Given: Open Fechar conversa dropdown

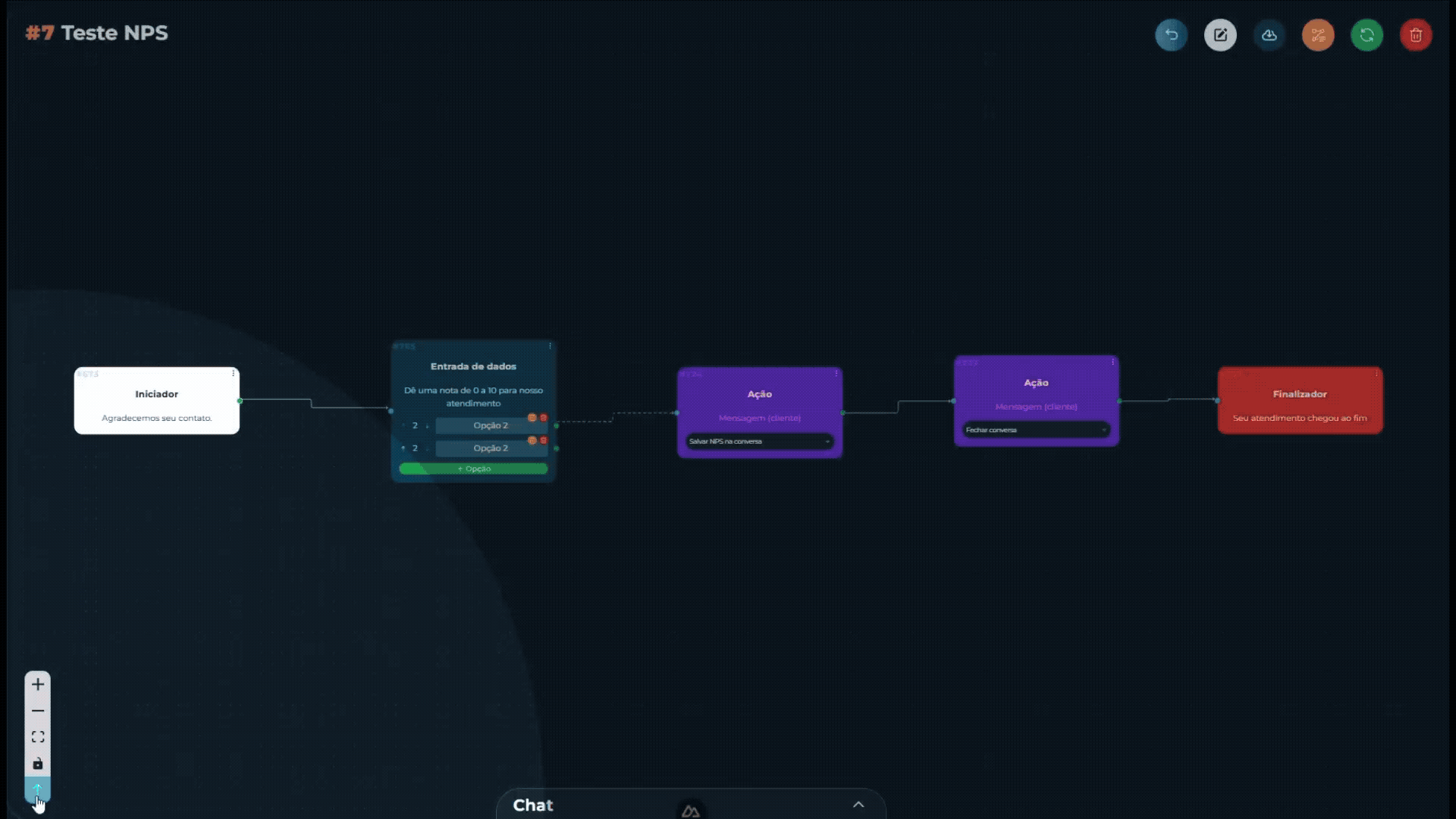Looking at the screenshot, I should click(x=1036, y=430).
